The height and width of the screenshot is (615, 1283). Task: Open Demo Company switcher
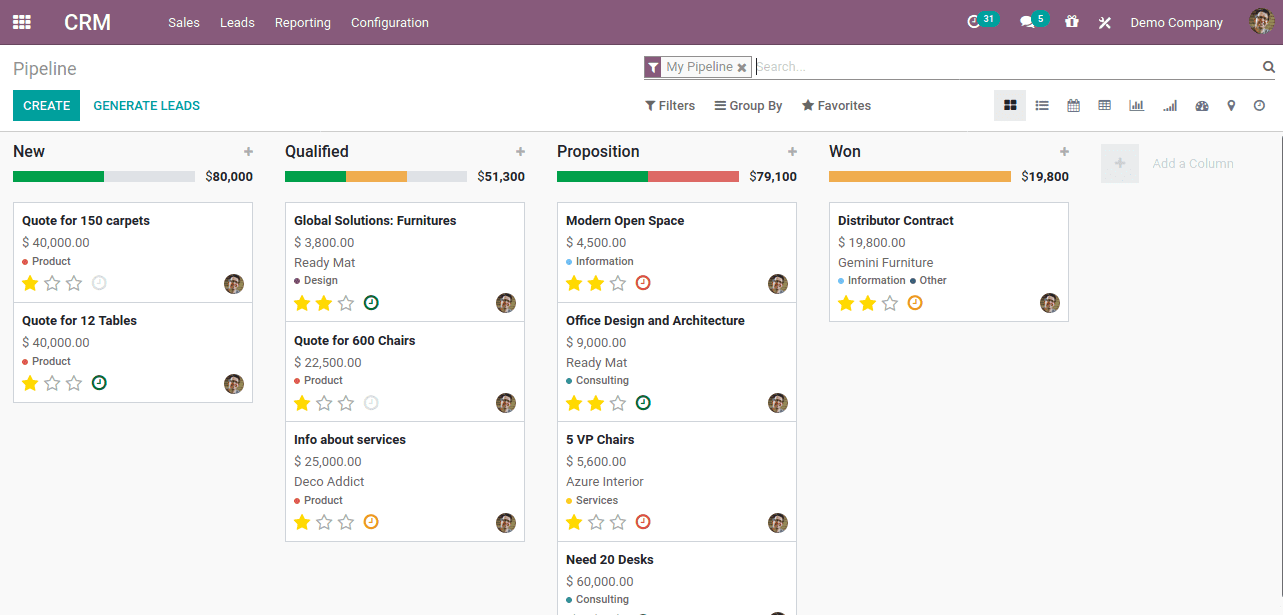tap(1176, 22)
